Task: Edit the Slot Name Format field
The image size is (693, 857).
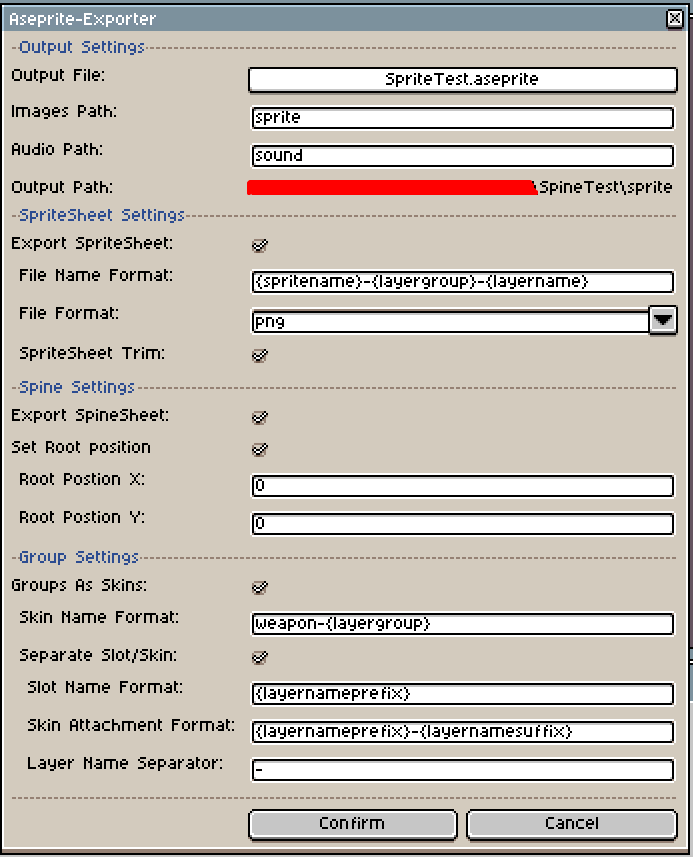Action: point(462,694)
